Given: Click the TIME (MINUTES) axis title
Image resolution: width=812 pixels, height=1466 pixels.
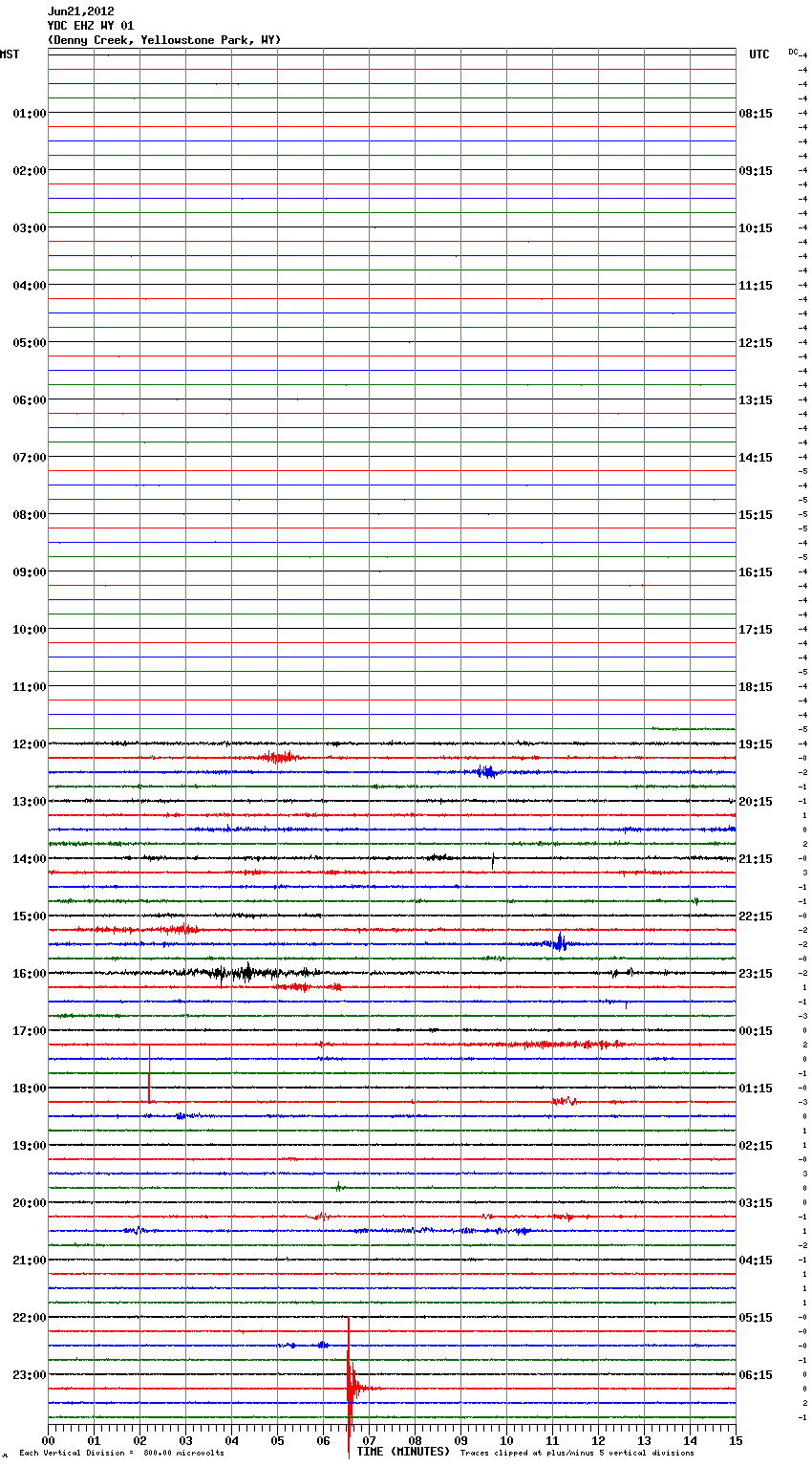Looking at the screenshot, I should click(x=403, y=1452).
